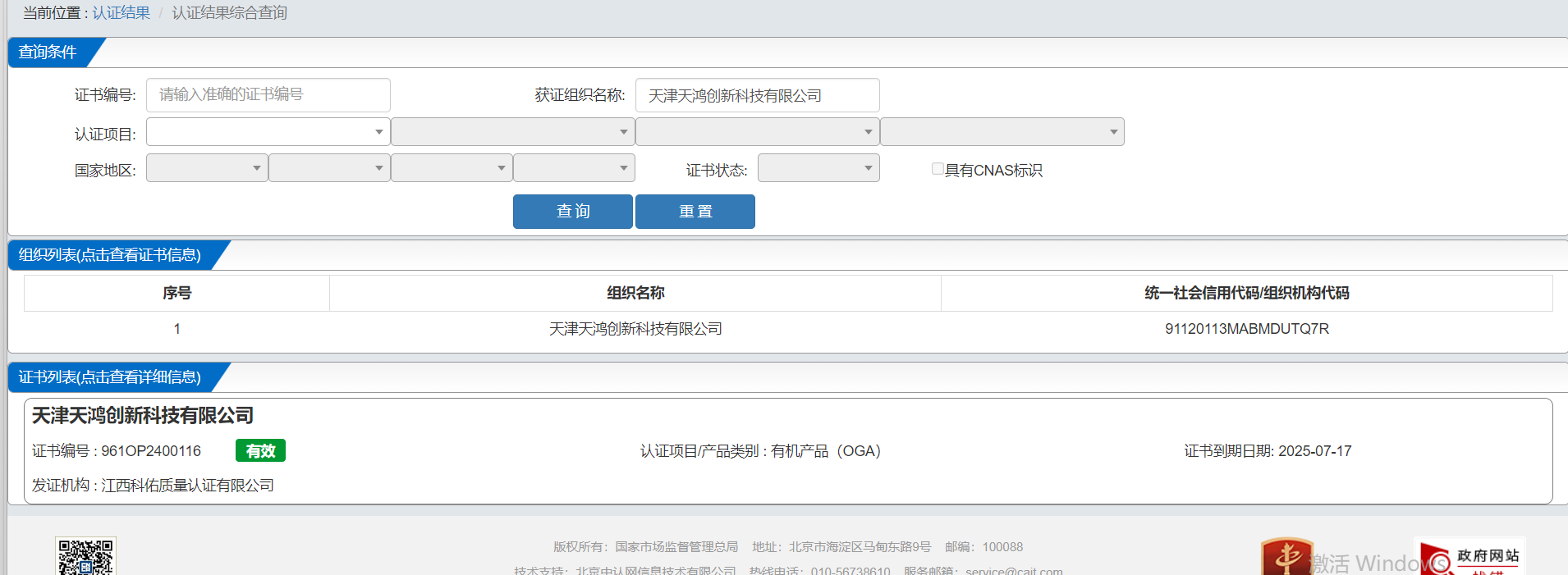Select the 组织列表 section tab
The image size is (1568, 575).
110,255
